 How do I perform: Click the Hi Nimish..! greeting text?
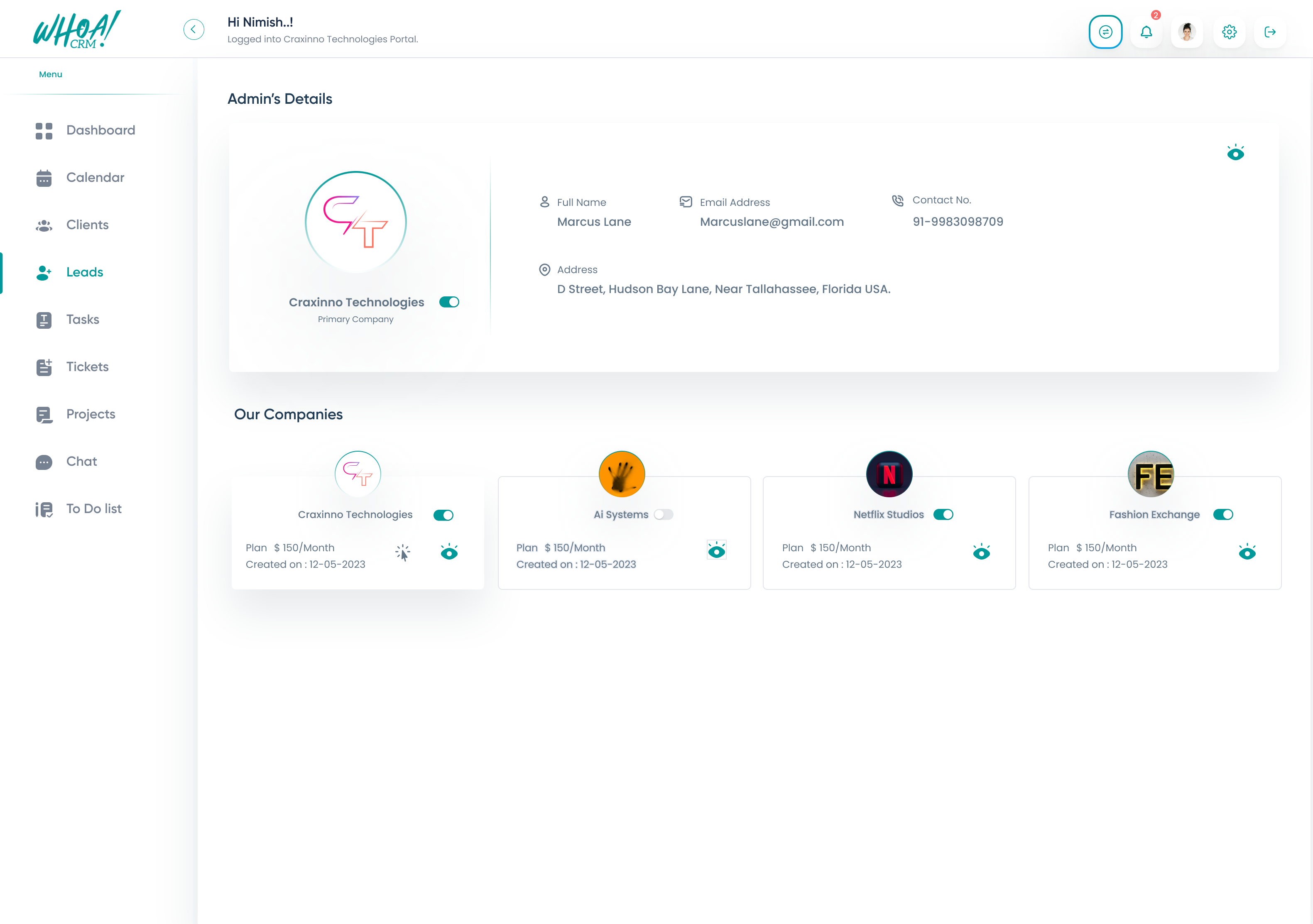coord(260,22)
